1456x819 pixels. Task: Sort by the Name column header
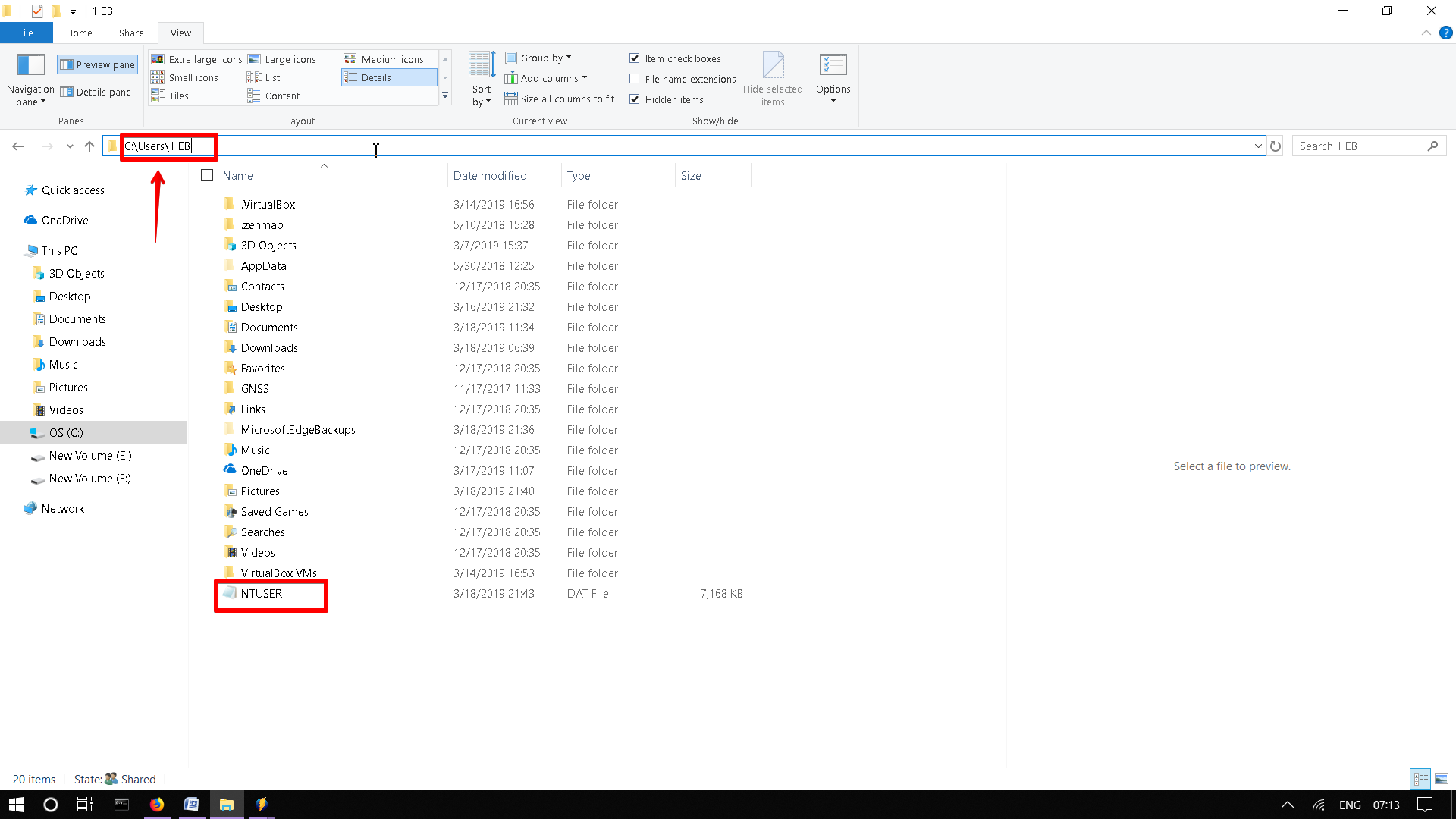click(332, 175)
